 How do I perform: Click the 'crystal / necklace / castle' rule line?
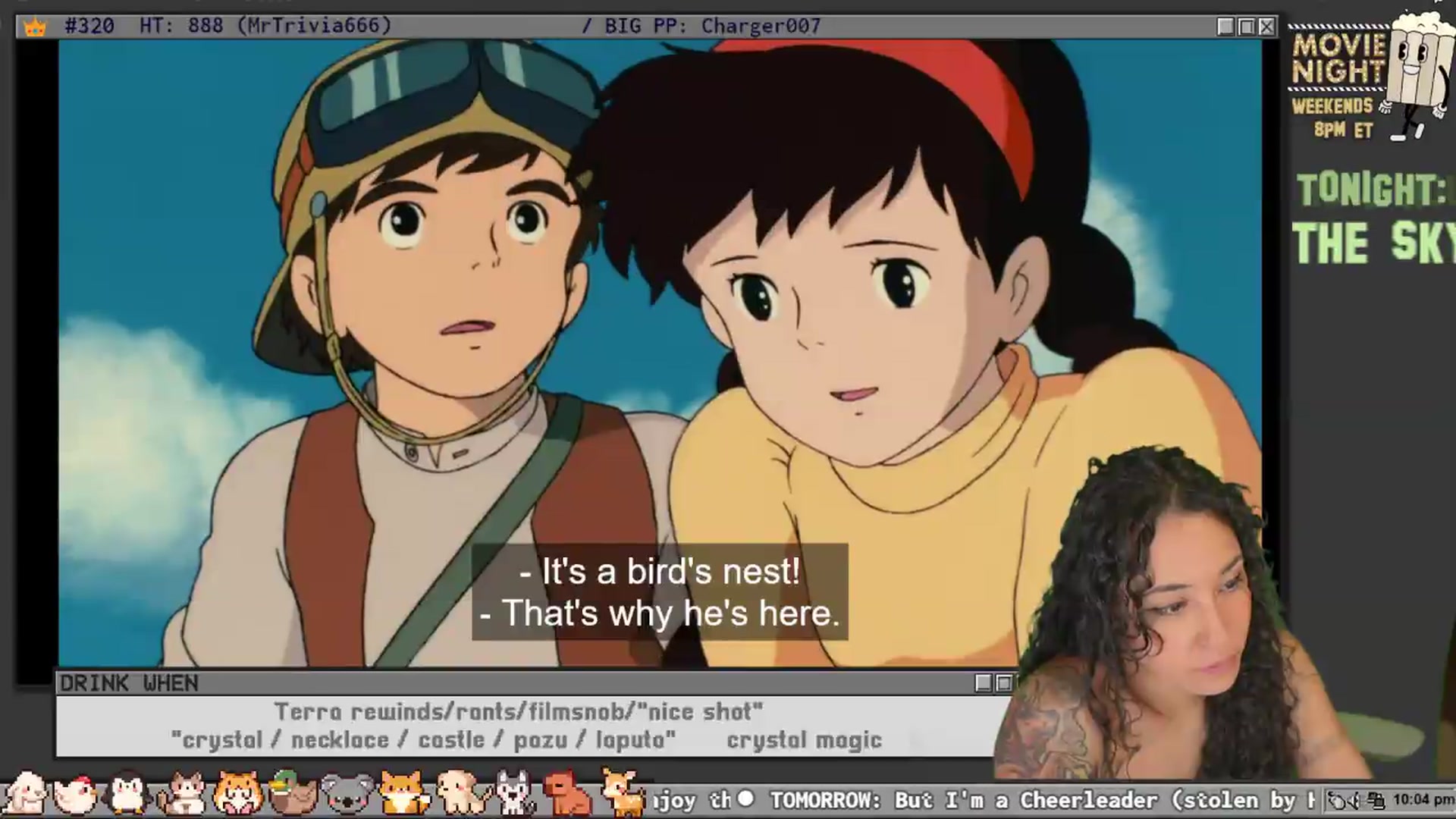point(423,740)
